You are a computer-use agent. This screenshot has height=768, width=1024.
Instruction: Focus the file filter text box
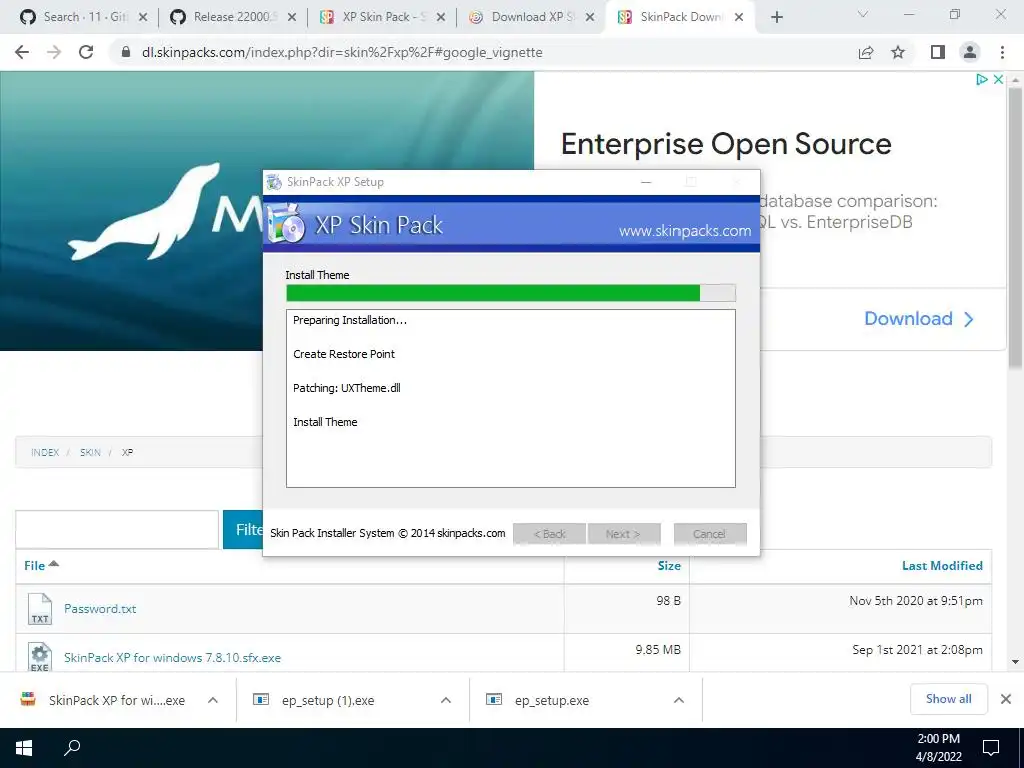pos(117,530)
